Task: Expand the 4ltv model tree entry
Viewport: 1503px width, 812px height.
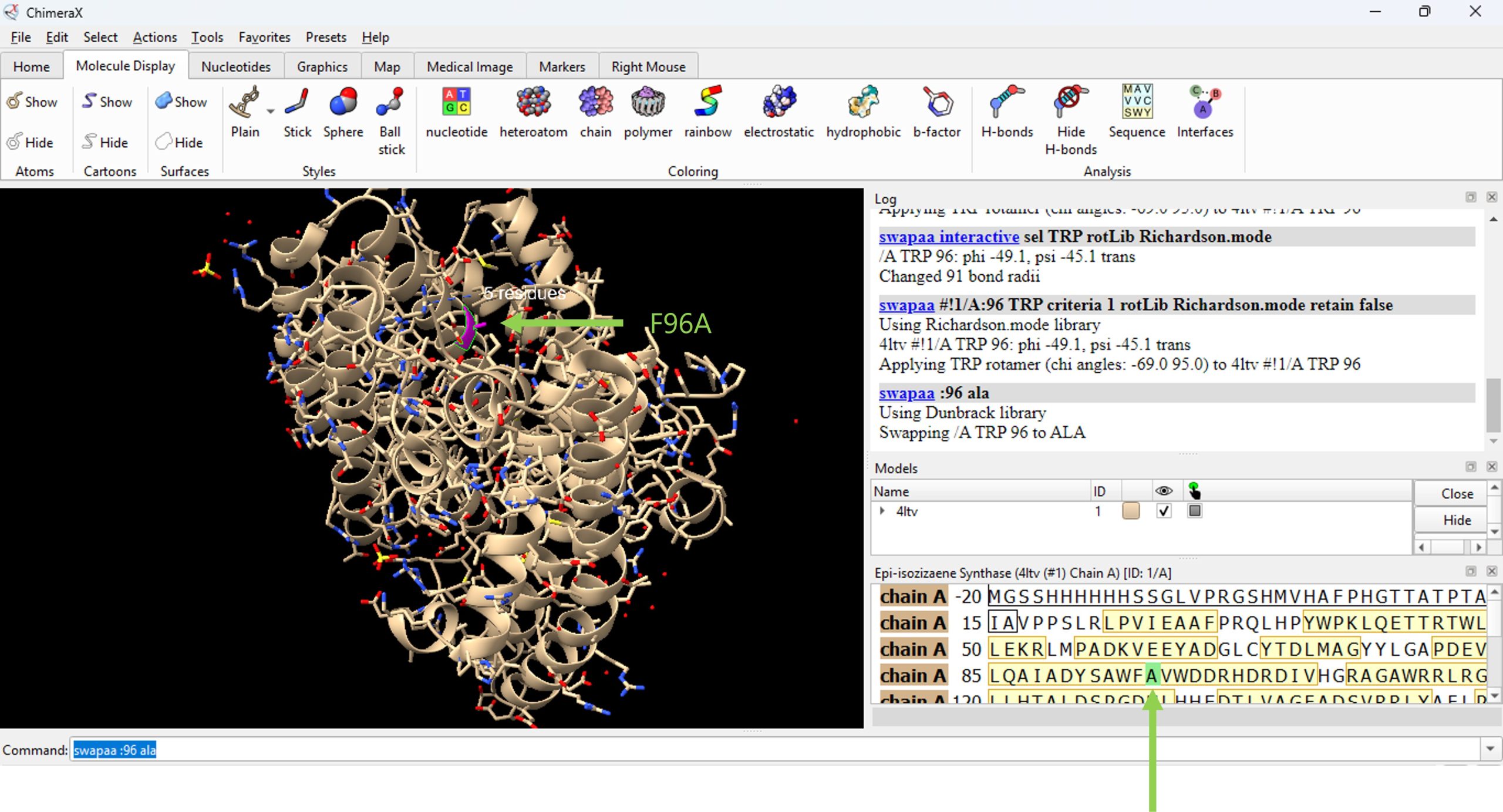Action: point(882,511)
